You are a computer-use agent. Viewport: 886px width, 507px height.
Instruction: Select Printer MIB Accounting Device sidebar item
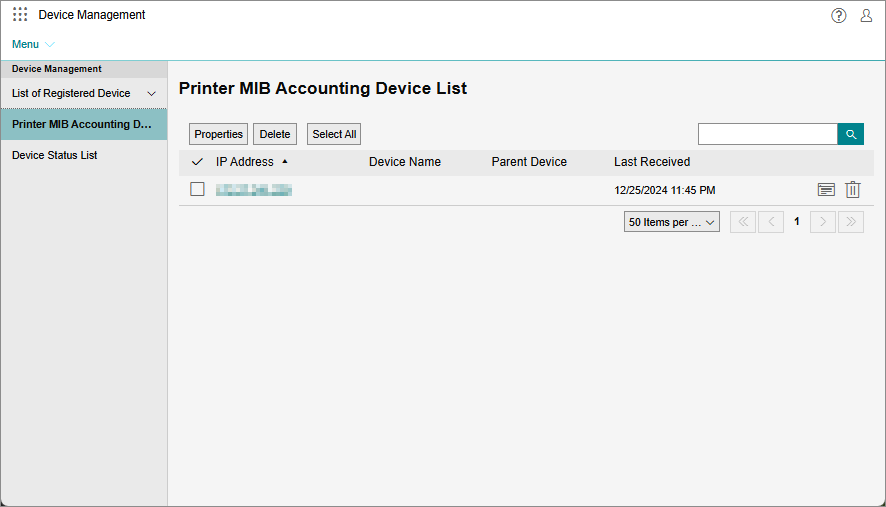point(84,124)
